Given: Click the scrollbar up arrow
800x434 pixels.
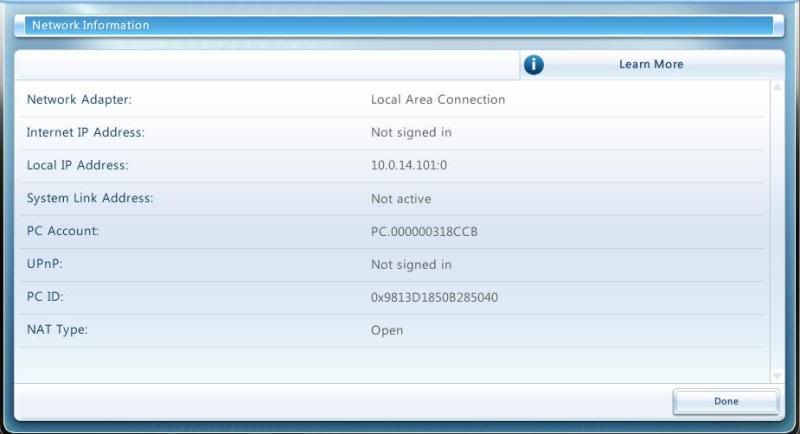Looking at the screenshot, I should 777,88.
